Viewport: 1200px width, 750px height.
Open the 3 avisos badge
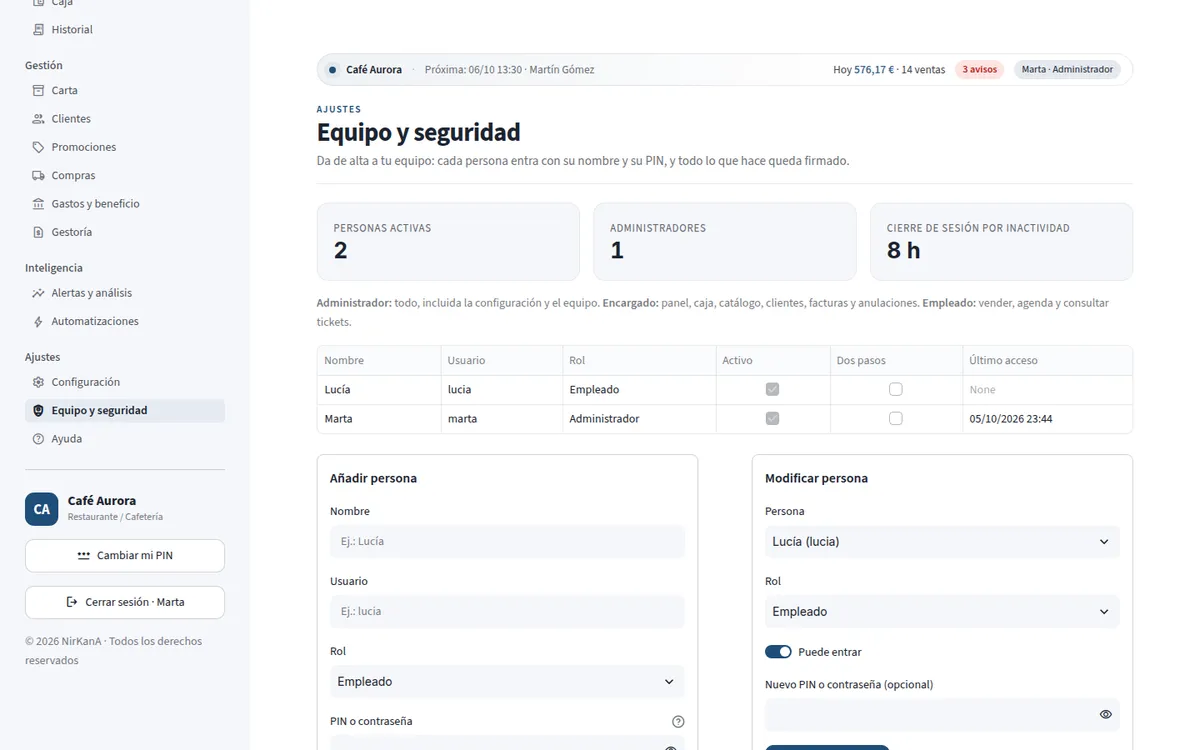pos(979,70)
